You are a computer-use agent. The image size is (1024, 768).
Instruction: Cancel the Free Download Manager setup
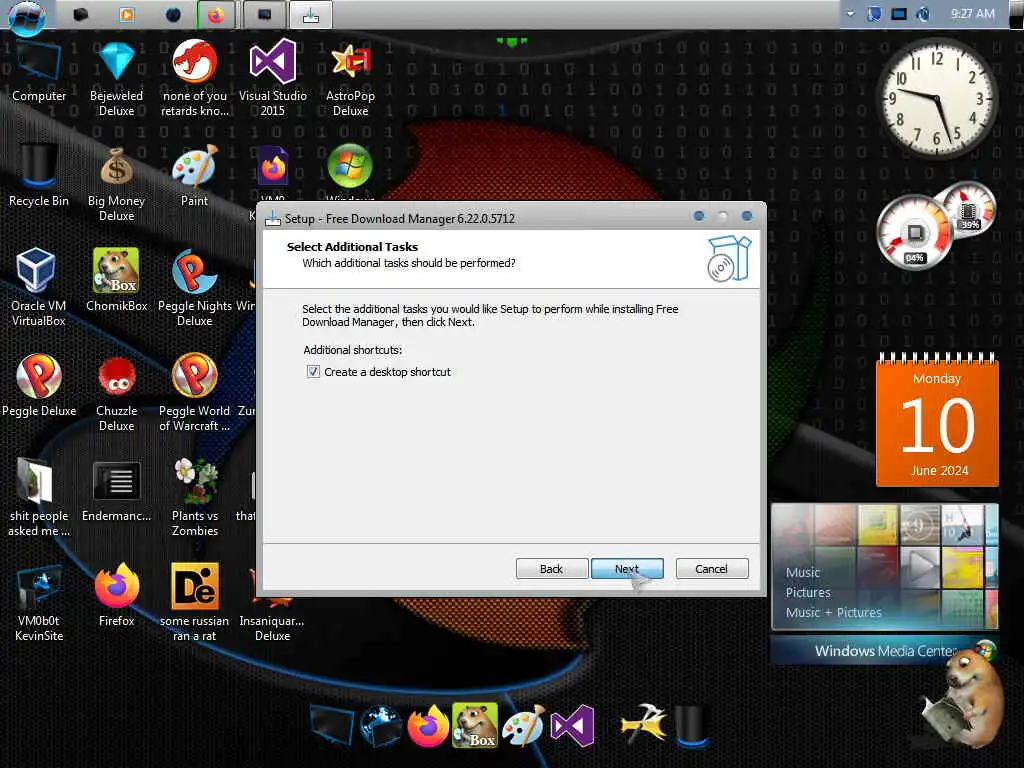point(711,569)
